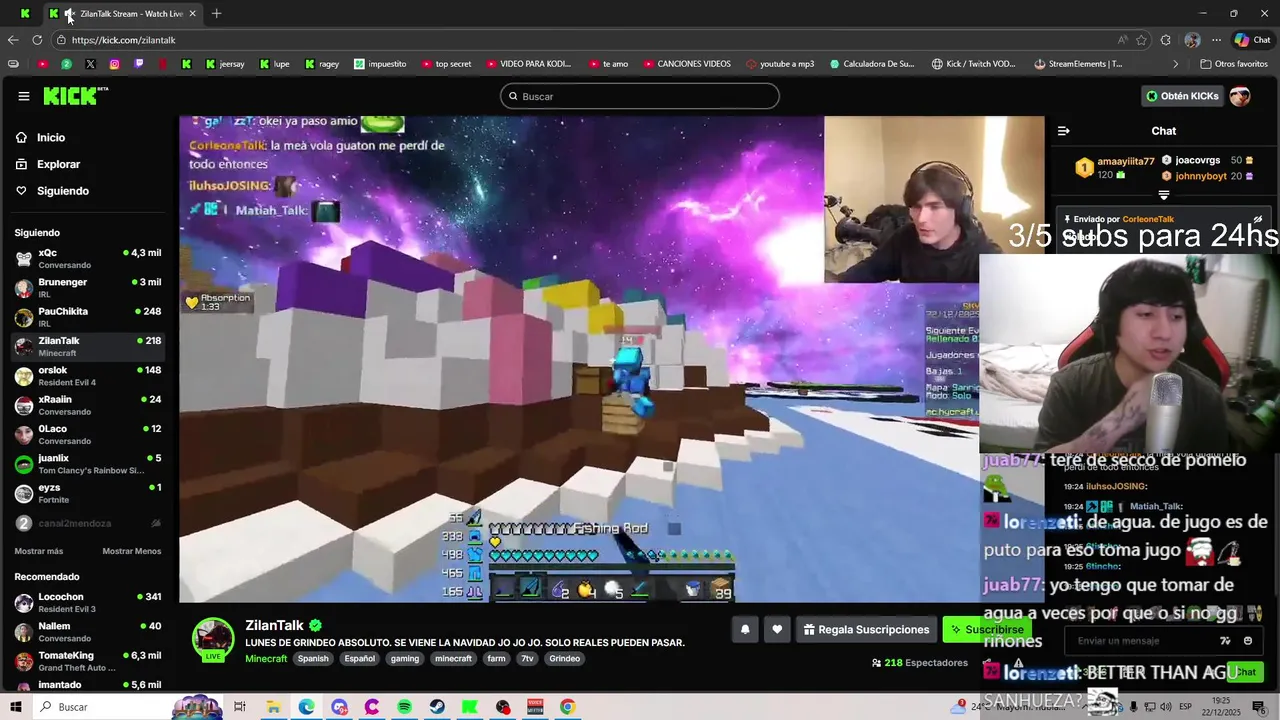Collapse chat panel arrow icon
Viewport: 1280px width, 720px height.
(1063, 131)
